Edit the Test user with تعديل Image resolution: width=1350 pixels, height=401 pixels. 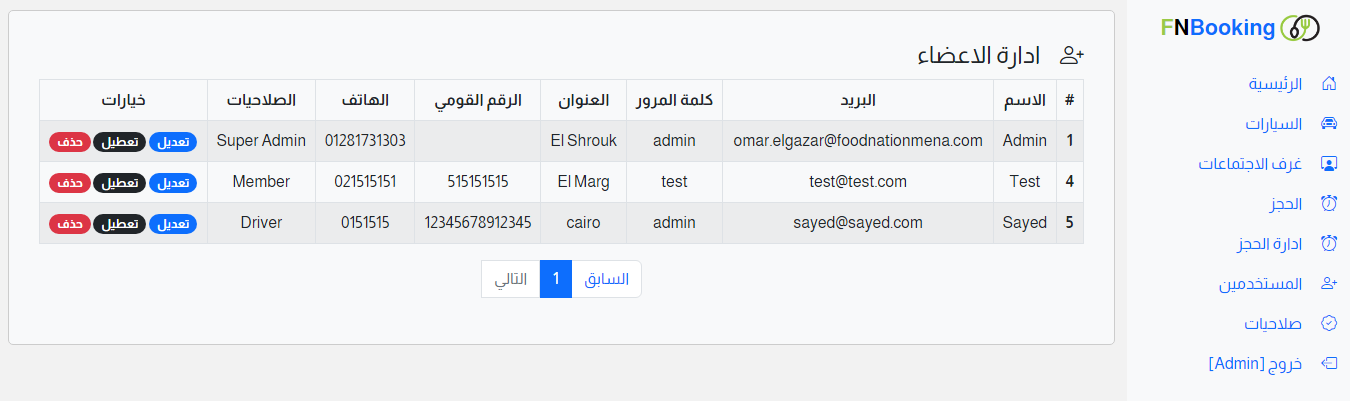[x=173, y=183]
